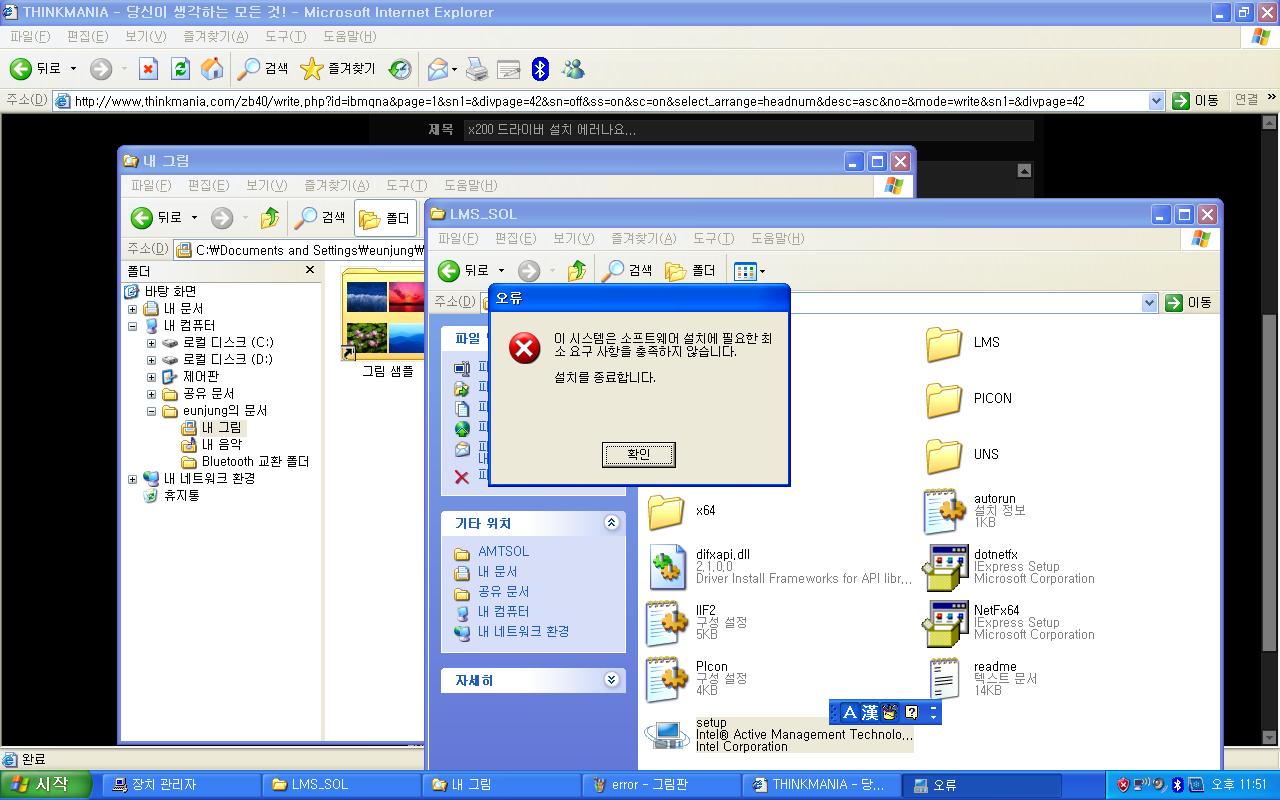Open the setup Intel installer file
The height and width of the screenshot is (800, 1280).
[668, 735]
